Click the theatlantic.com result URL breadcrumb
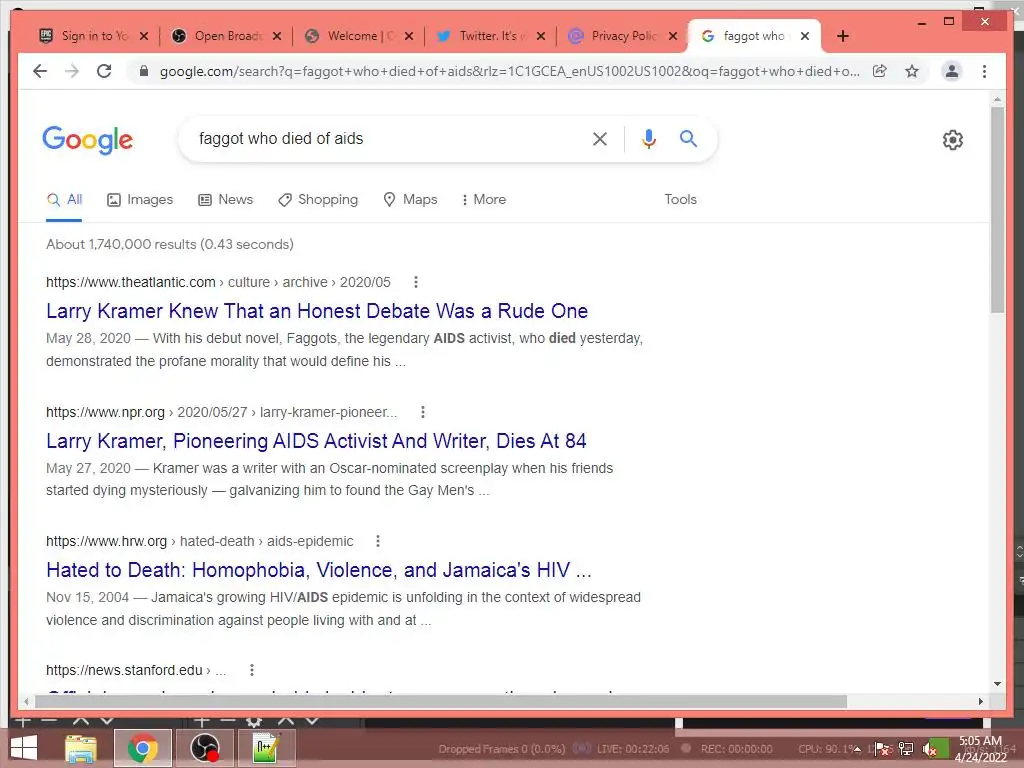The height and width of the screenshot is (768, 1024). click(x=218, y=282)
